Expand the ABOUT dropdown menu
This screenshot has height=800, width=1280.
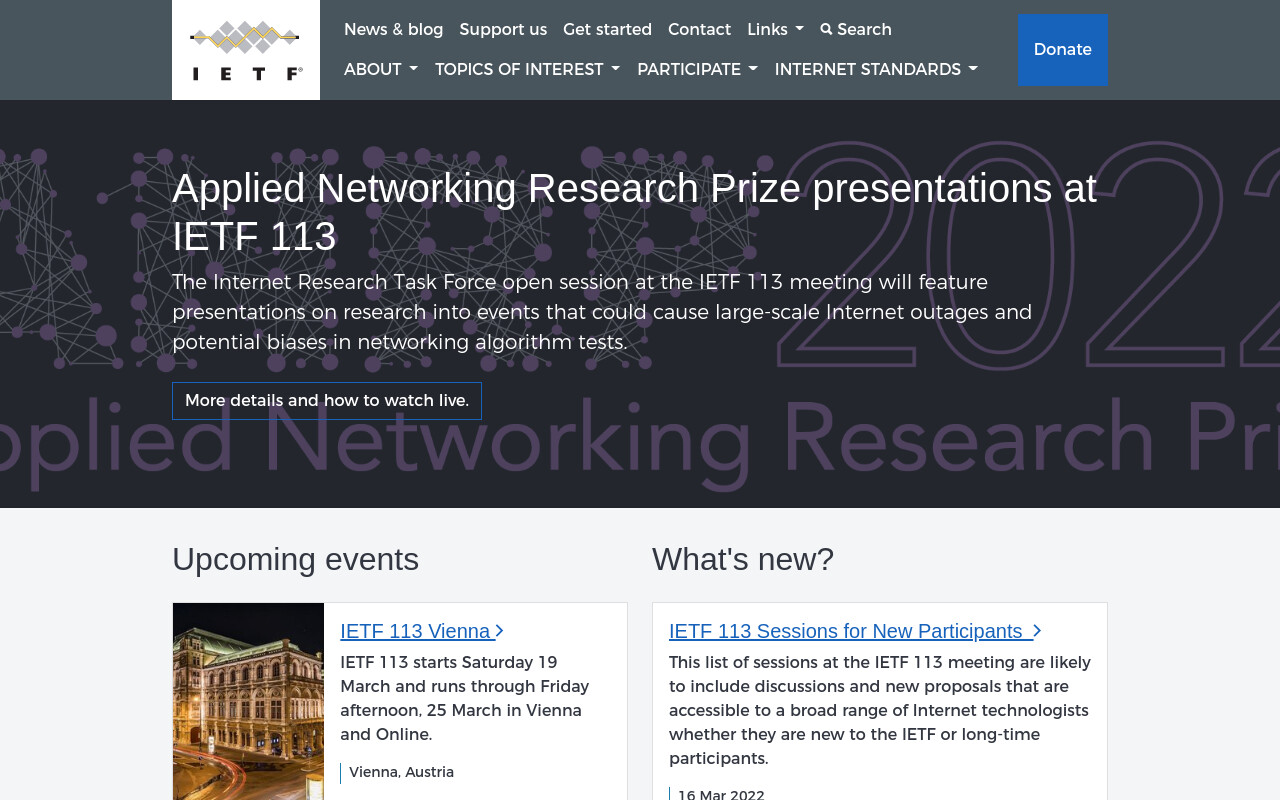pos(381,70)
